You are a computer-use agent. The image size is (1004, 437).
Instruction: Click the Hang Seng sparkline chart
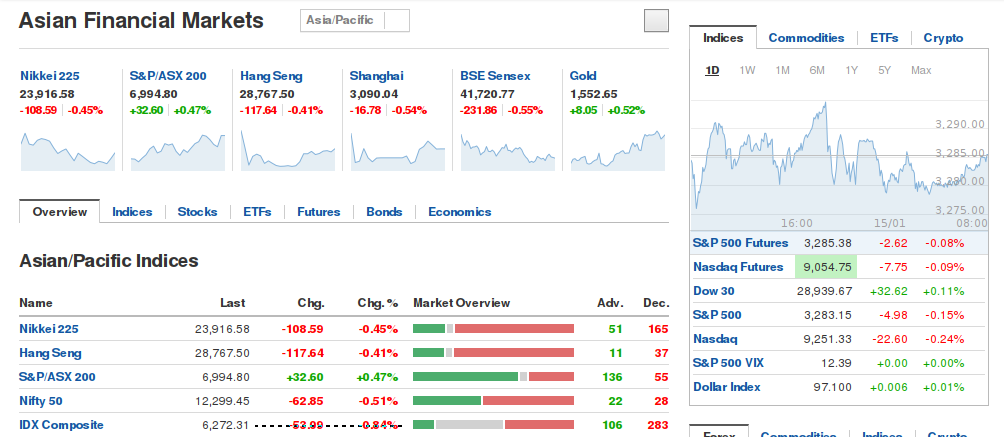coord(288,151)
